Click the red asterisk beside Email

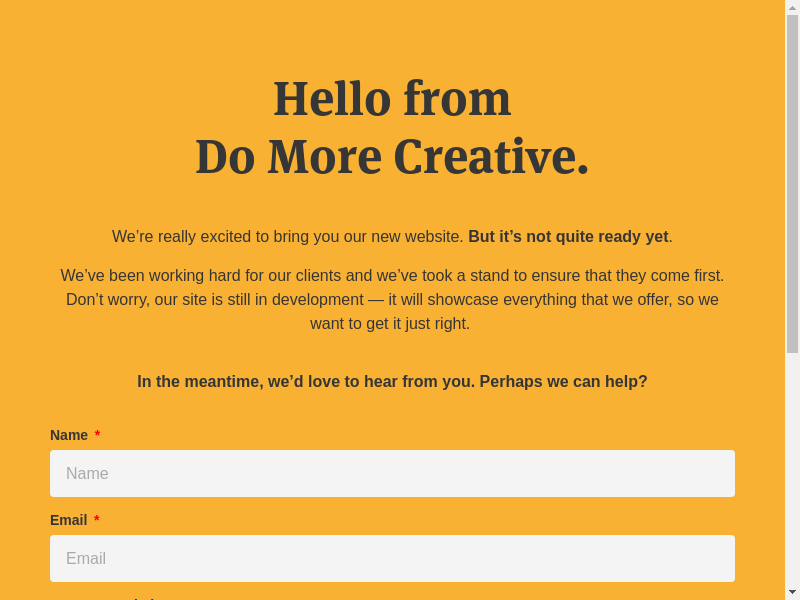click(x=97, y=520)
